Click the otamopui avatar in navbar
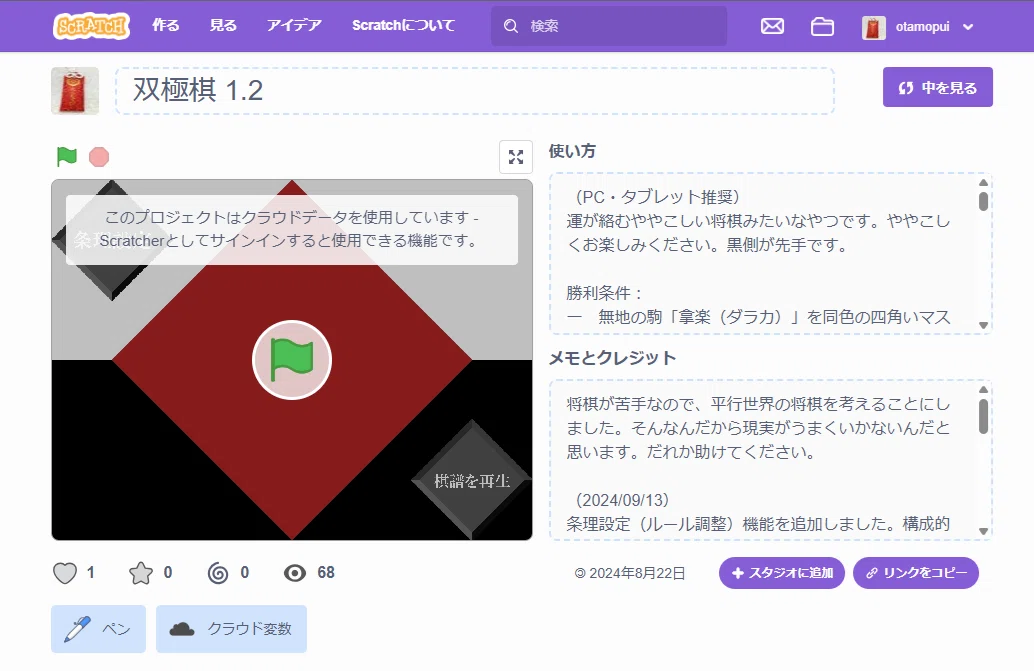Viewport: 1034px width, 671px height. (x=873, y=27)
